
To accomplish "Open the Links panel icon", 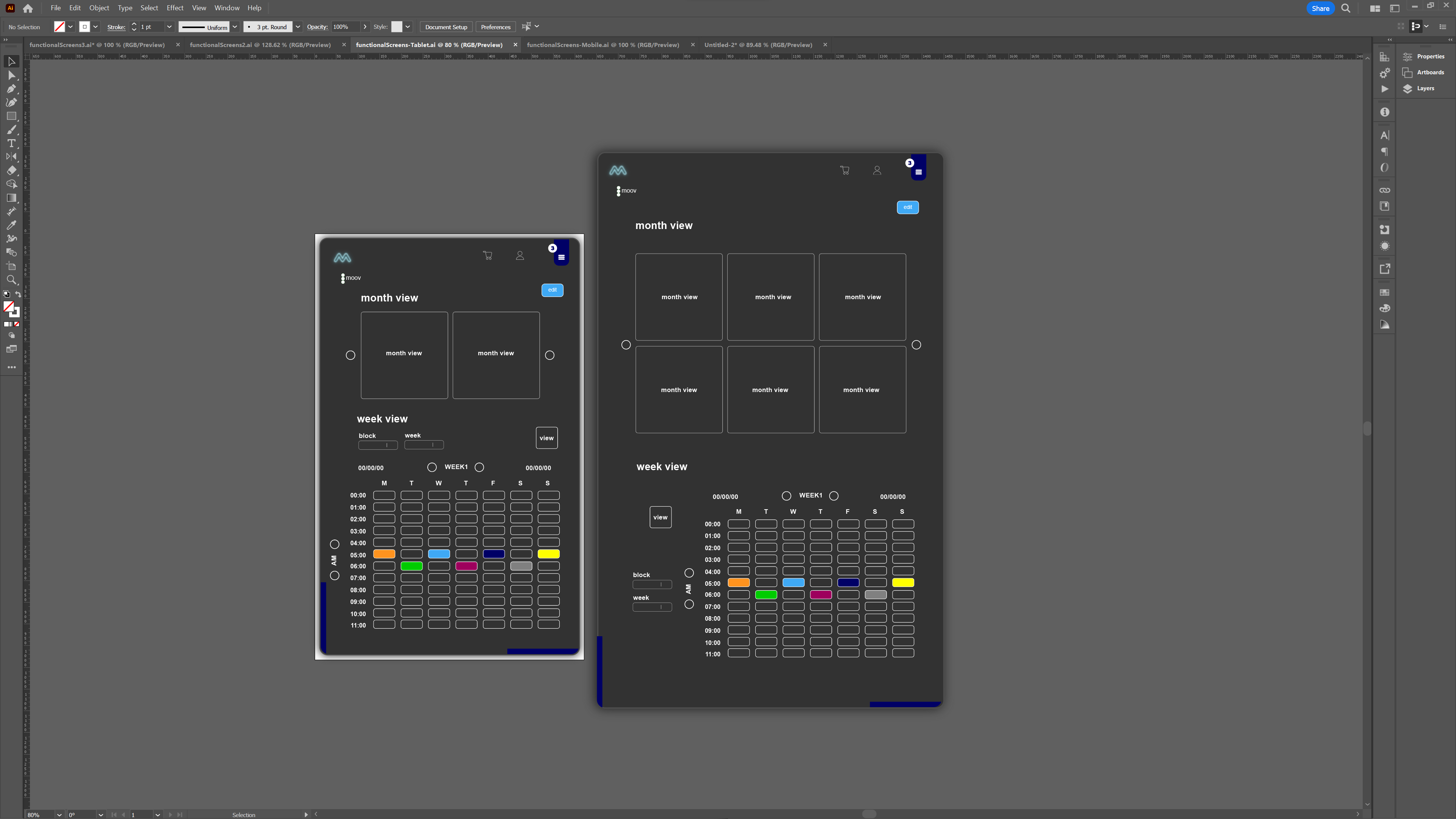I will [1384, 190].
